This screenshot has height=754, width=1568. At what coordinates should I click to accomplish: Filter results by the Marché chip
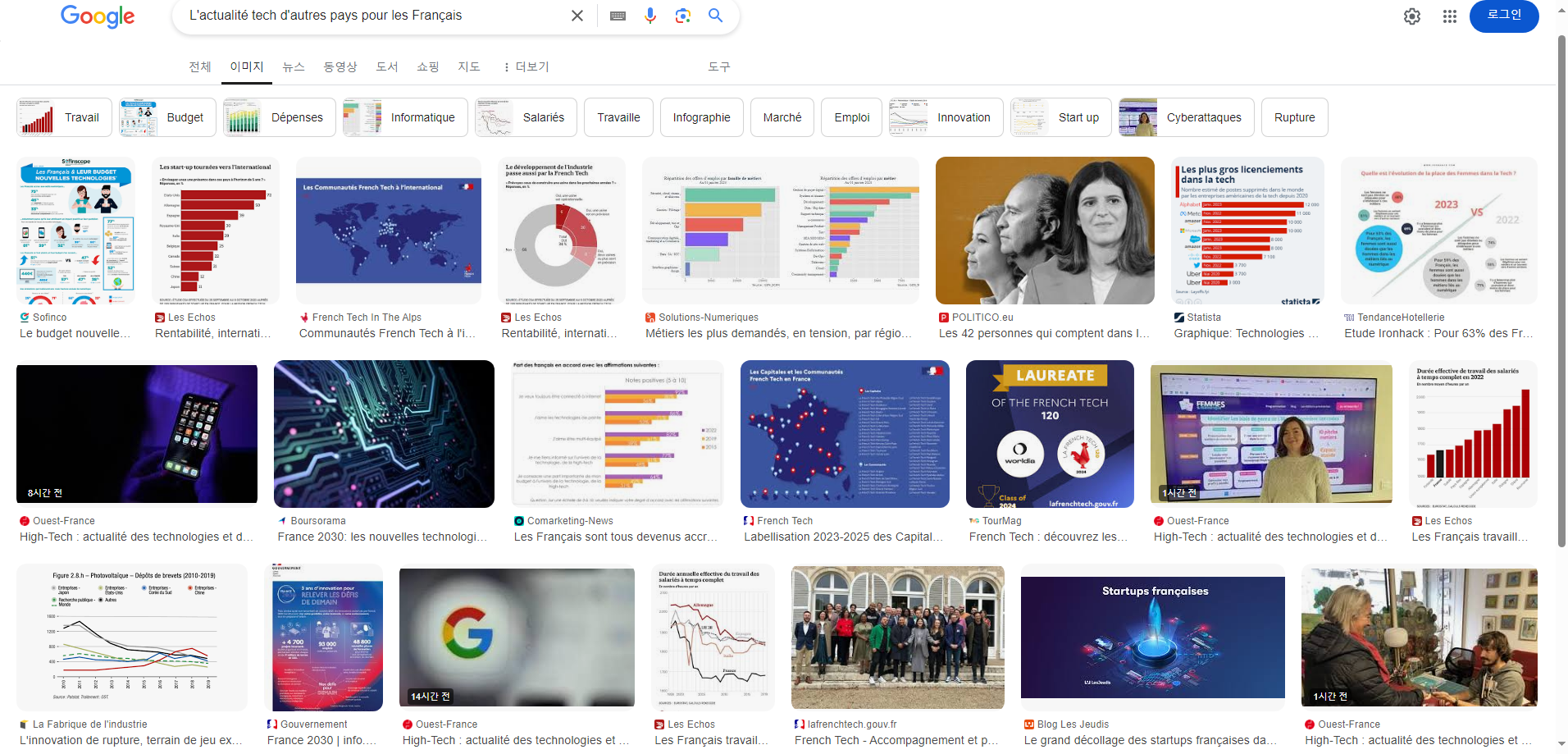pos(782,117)
